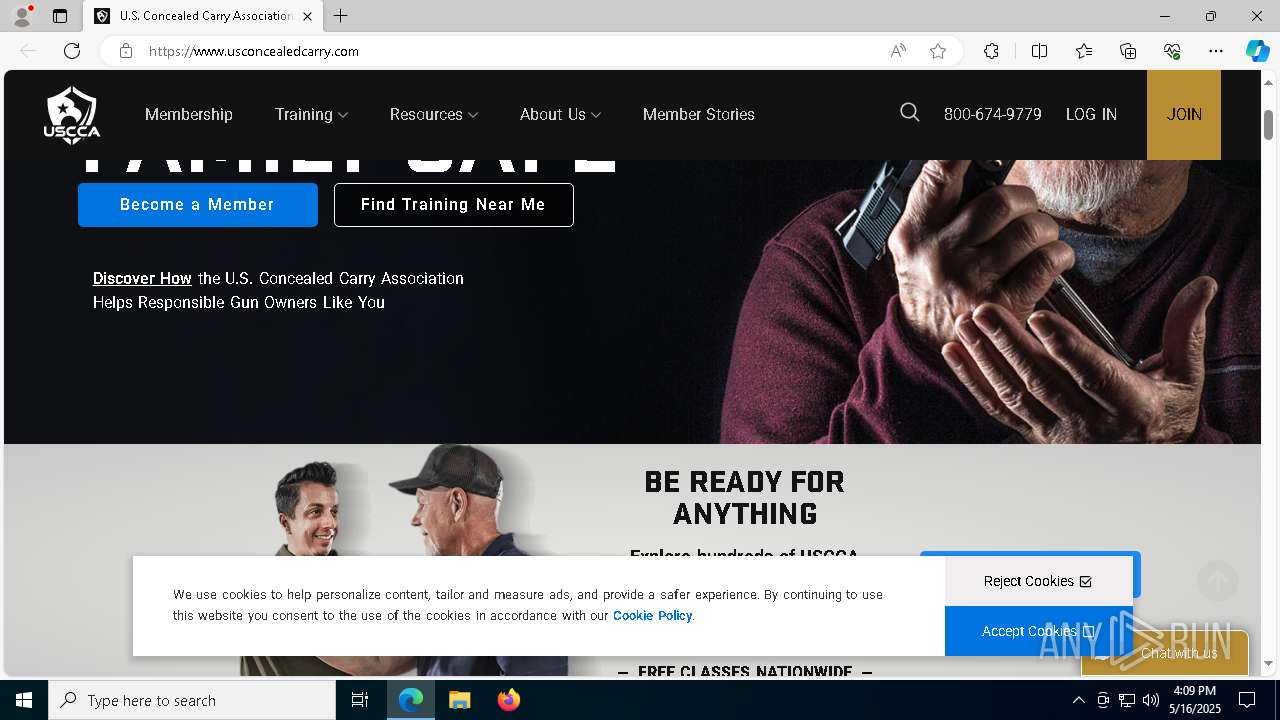Open Edge Settings and more menu

(1216, 51)
